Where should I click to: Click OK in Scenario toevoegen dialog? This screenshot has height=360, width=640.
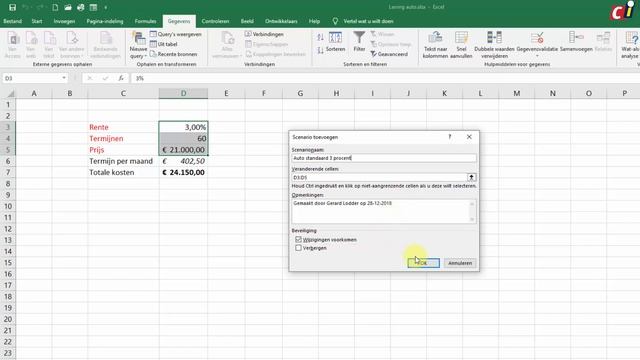click(424, 263)
